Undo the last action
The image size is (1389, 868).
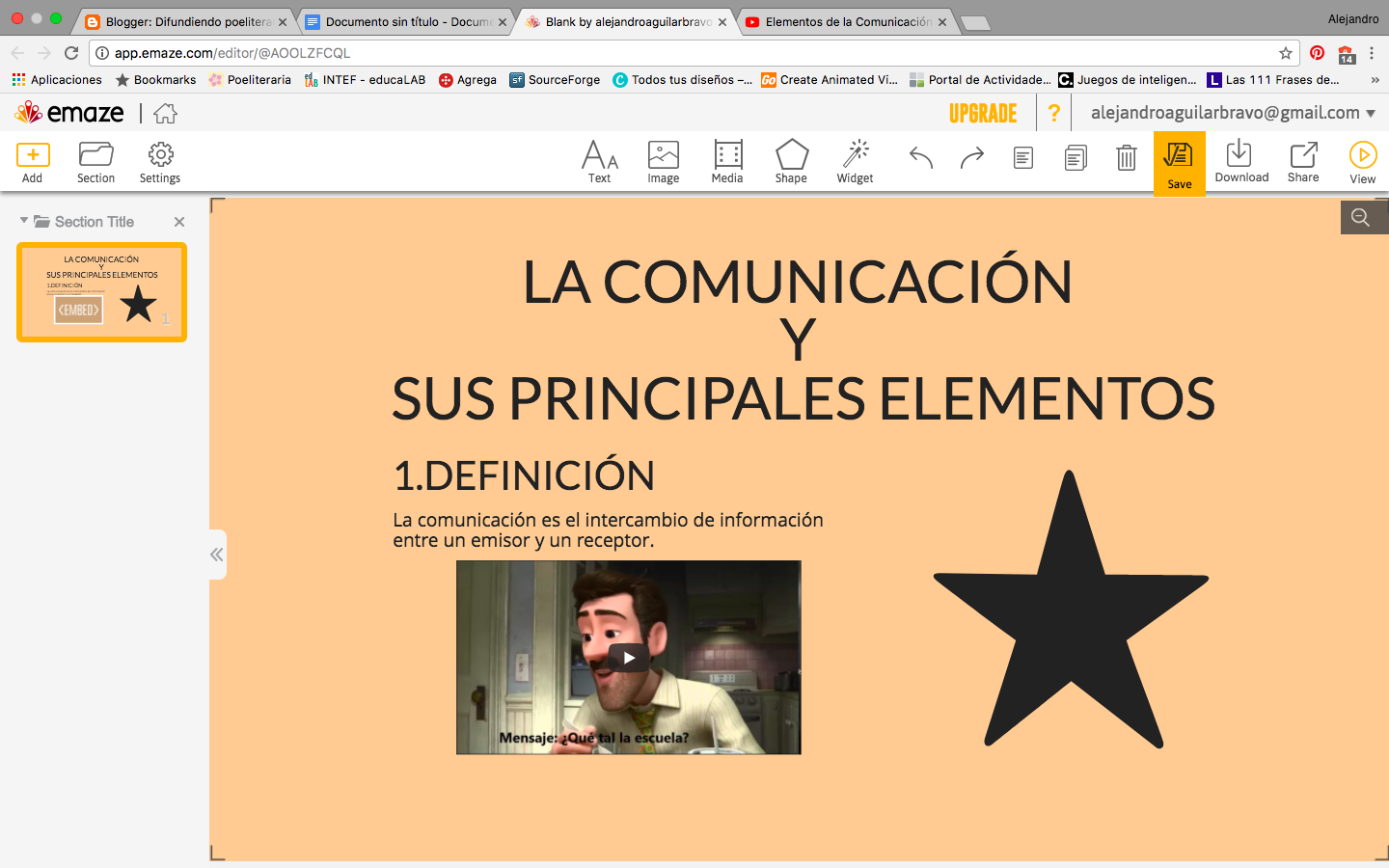coord(921,157)
